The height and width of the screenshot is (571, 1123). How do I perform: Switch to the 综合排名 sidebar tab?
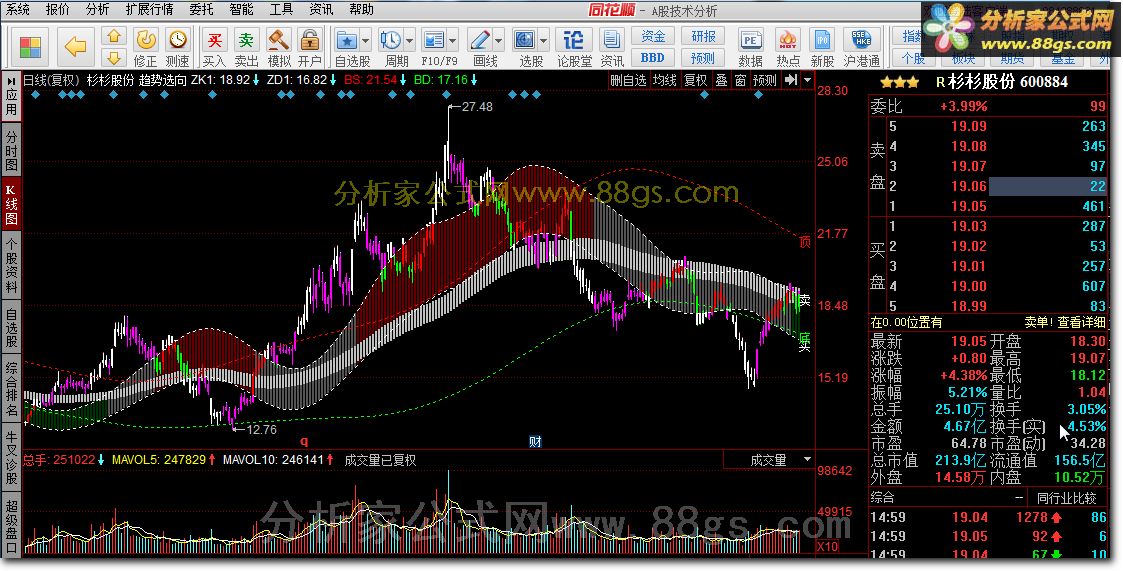coord(11,389)
